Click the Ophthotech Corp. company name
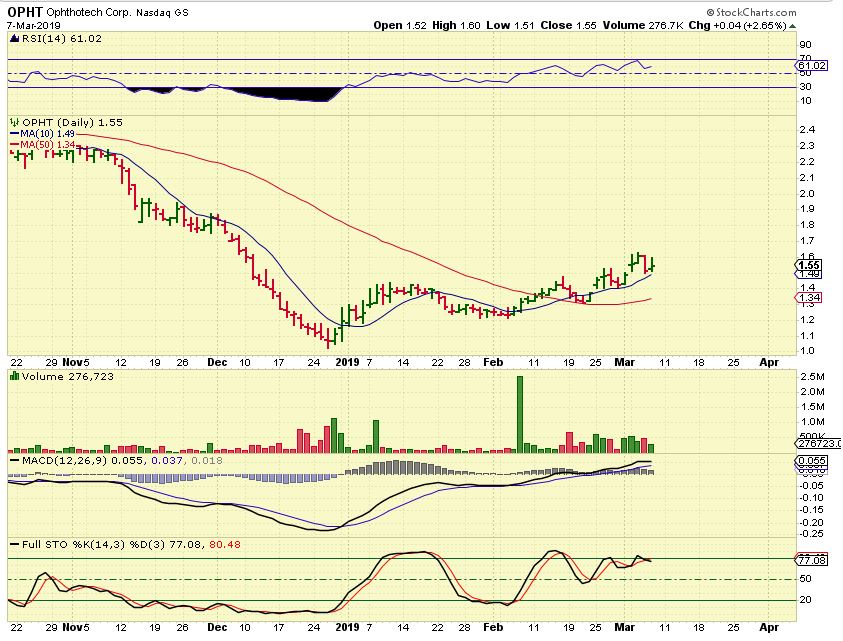Viewport: 843px width, 641px height. (89, 12)
